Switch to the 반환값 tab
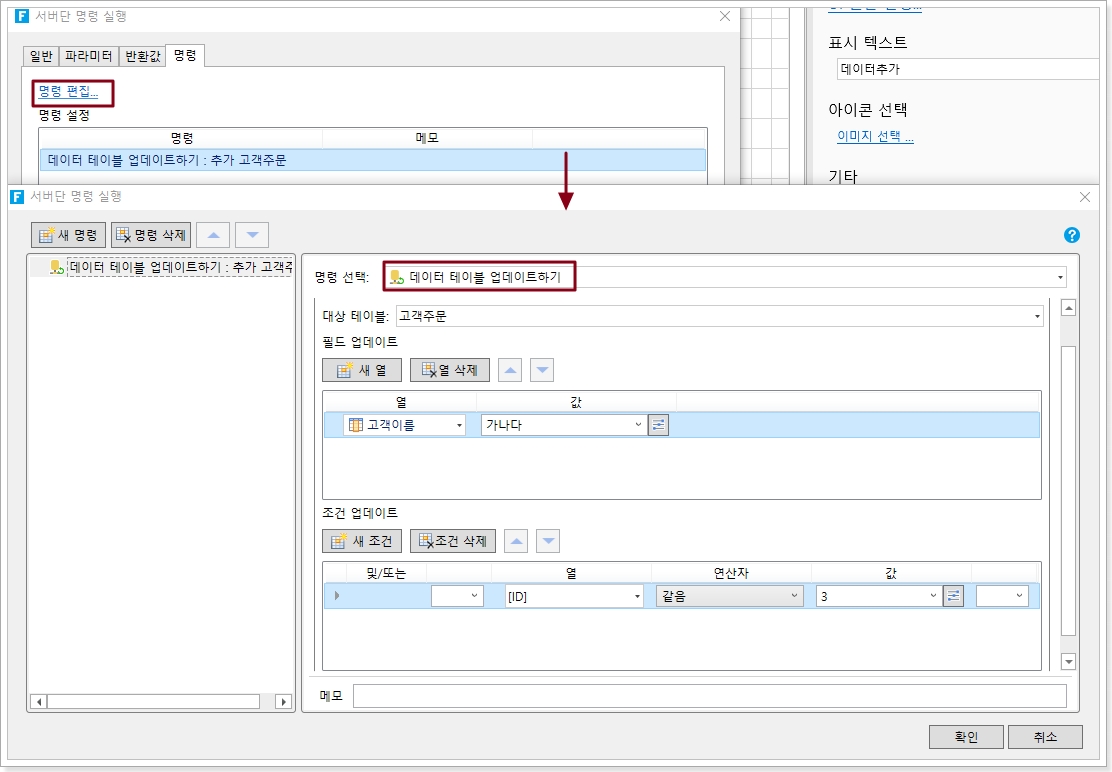The height and width of the screenshot is (772, 1112). pos(142,56)
